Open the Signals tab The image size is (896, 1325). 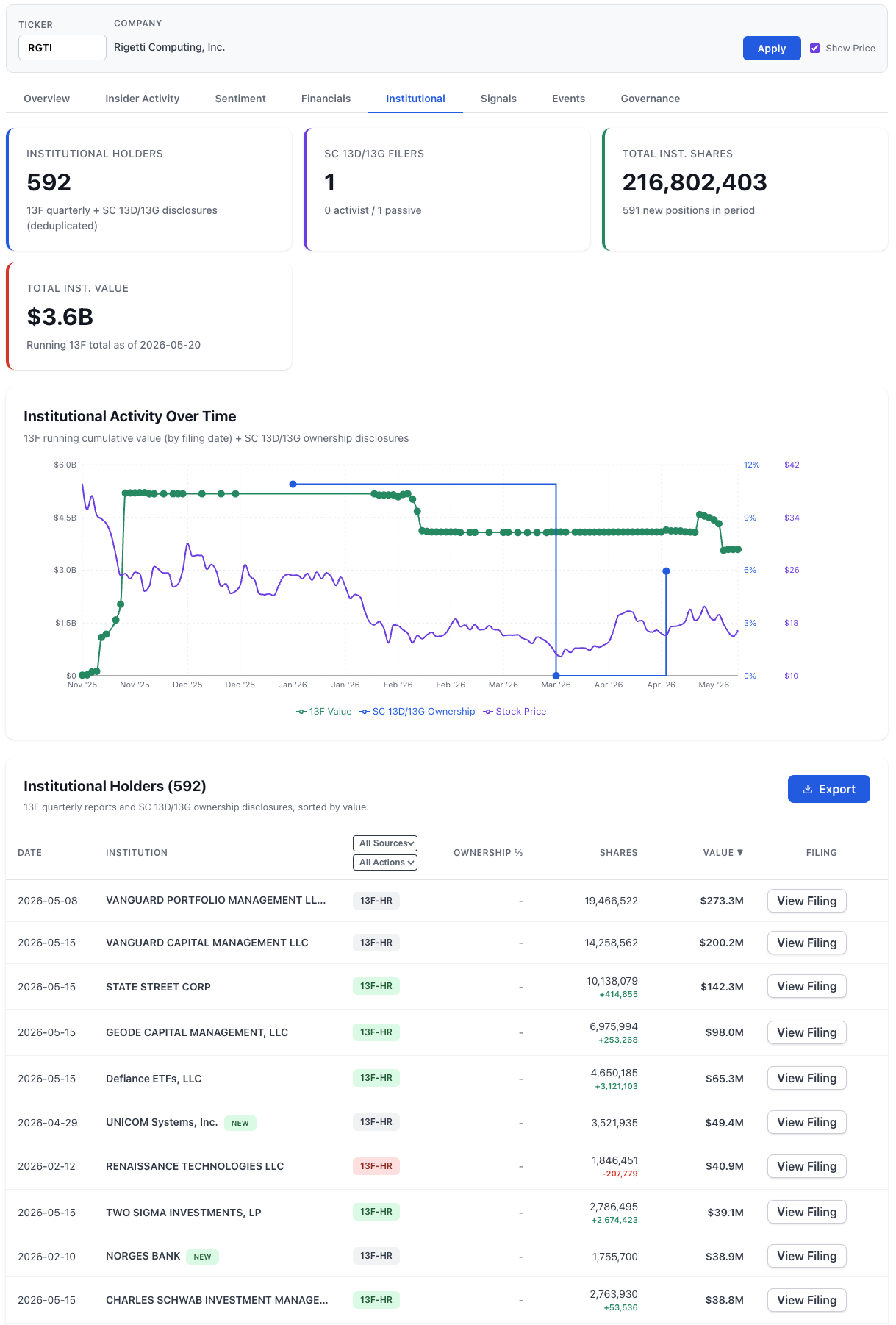tap(498, 99)
